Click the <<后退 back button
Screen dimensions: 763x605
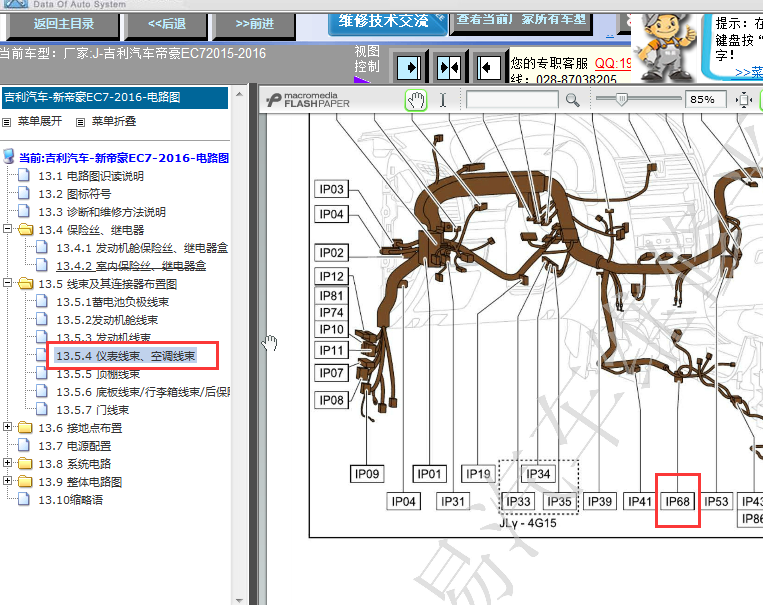click(x=166, y=25)
